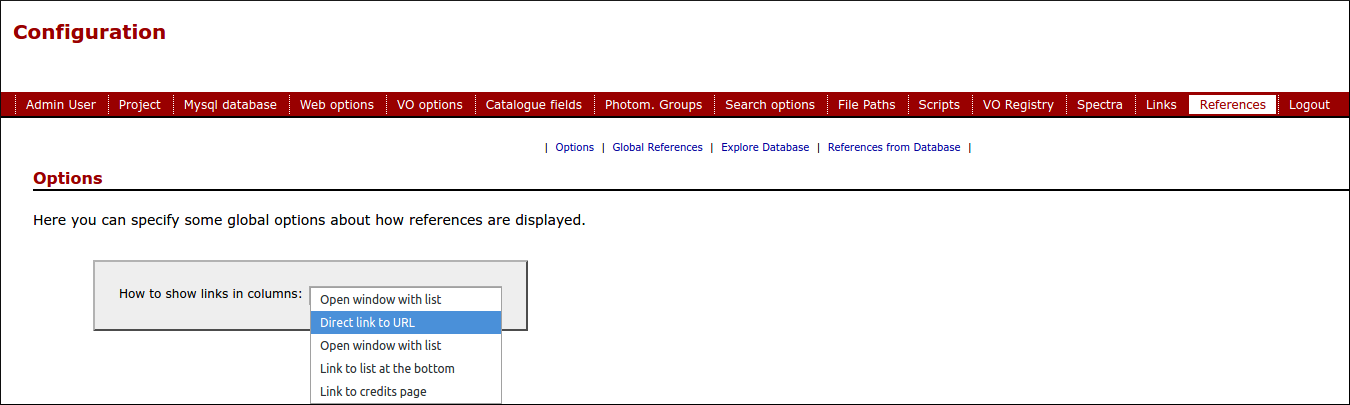Go to the Scripts tab
Screen dimensions: 1350x405
click(939, 104)
